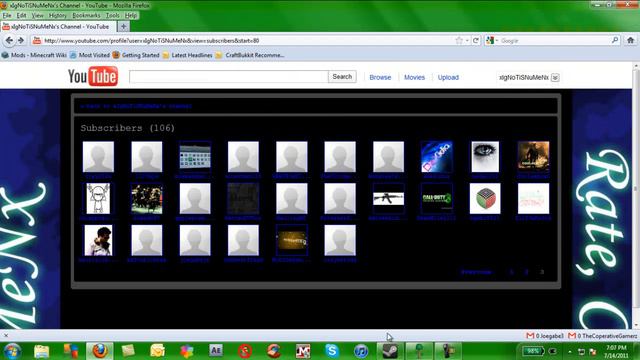Bookmark page with the star icon

(459, 40)
